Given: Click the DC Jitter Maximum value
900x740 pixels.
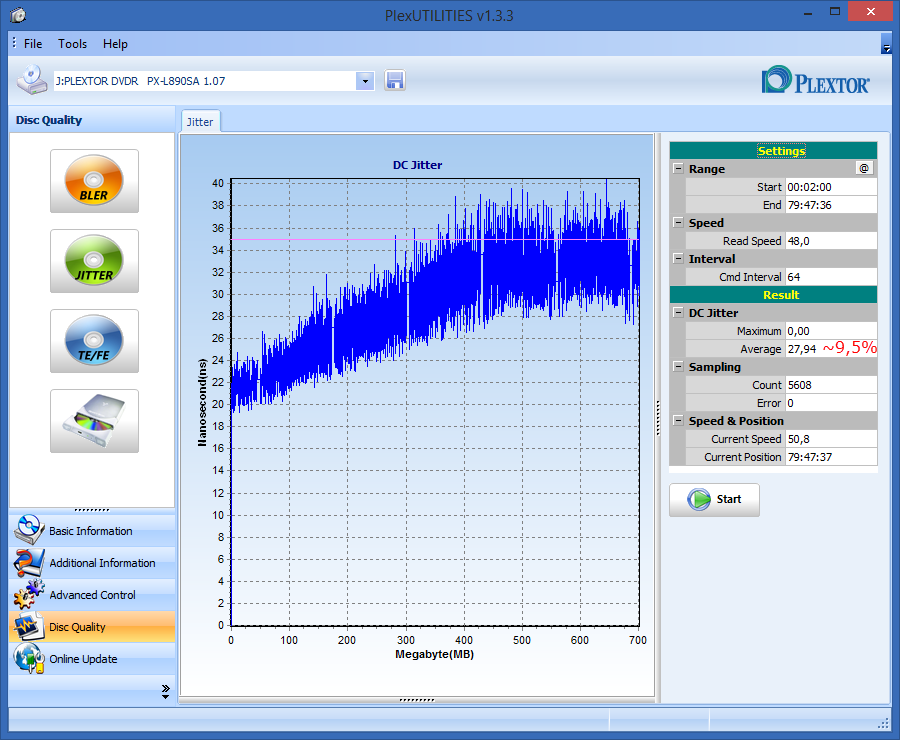Looking at the screenshot, I should [x=831, y=331].
